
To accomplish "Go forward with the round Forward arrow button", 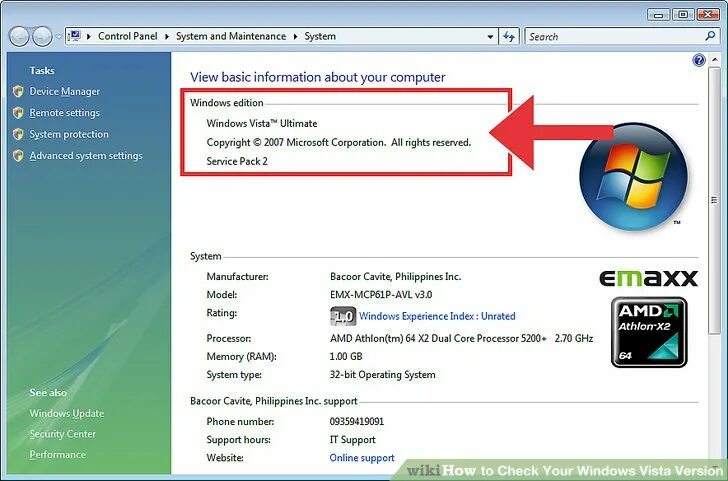I will [42, 37].
